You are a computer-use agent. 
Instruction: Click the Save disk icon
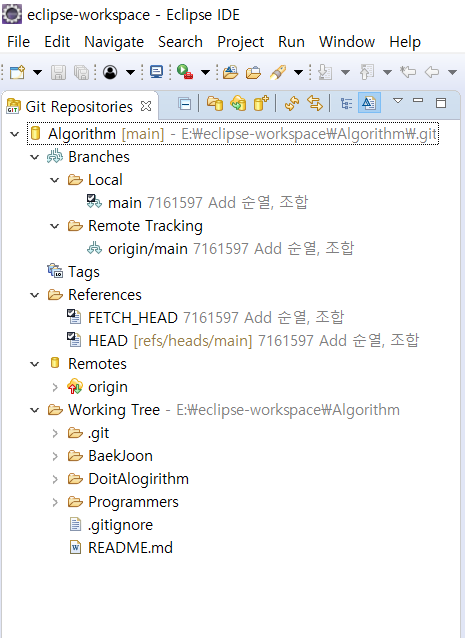(58, 72)
